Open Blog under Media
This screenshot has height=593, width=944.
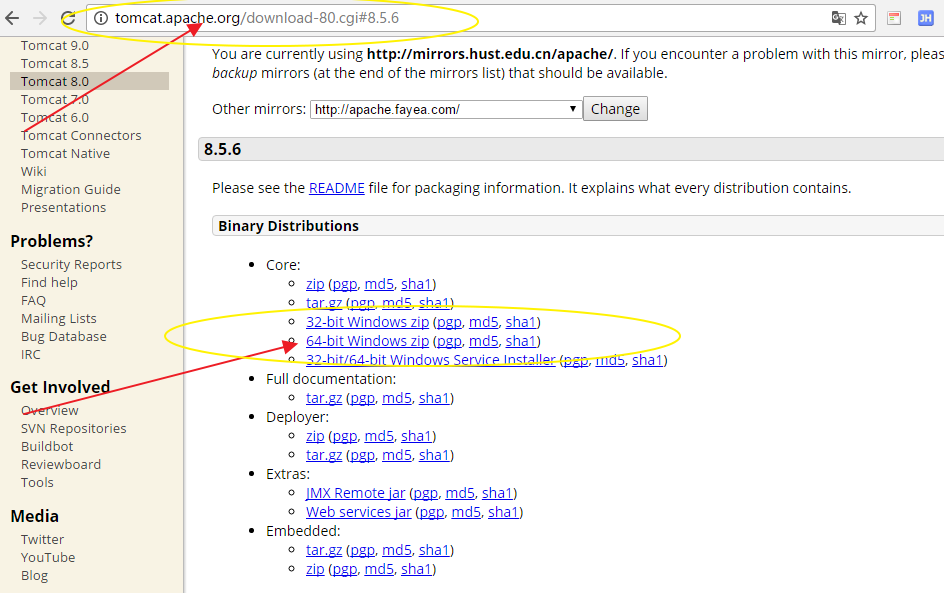click(34, 576)
